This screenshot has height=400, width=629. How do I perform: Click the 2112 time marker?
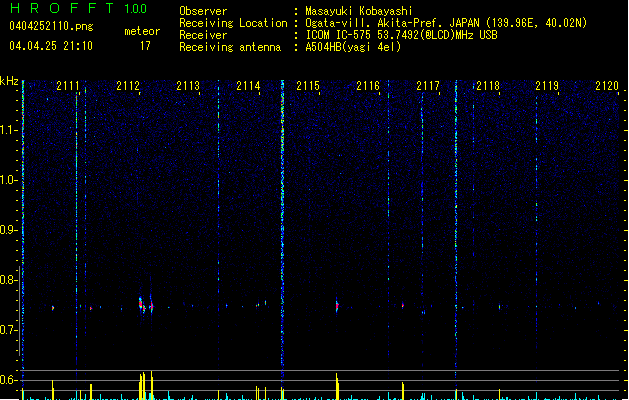click(x=128, y=86)
